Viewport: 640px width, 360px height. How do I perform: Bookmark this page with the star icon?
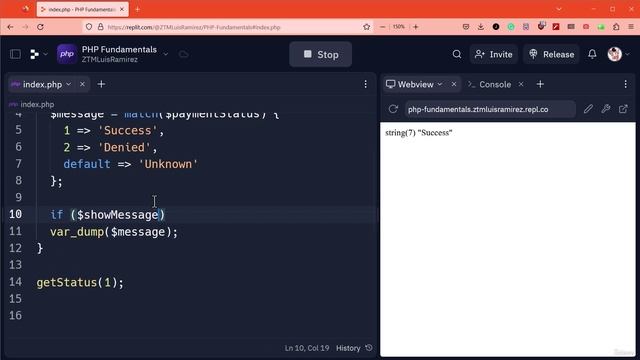pos(367,27)
